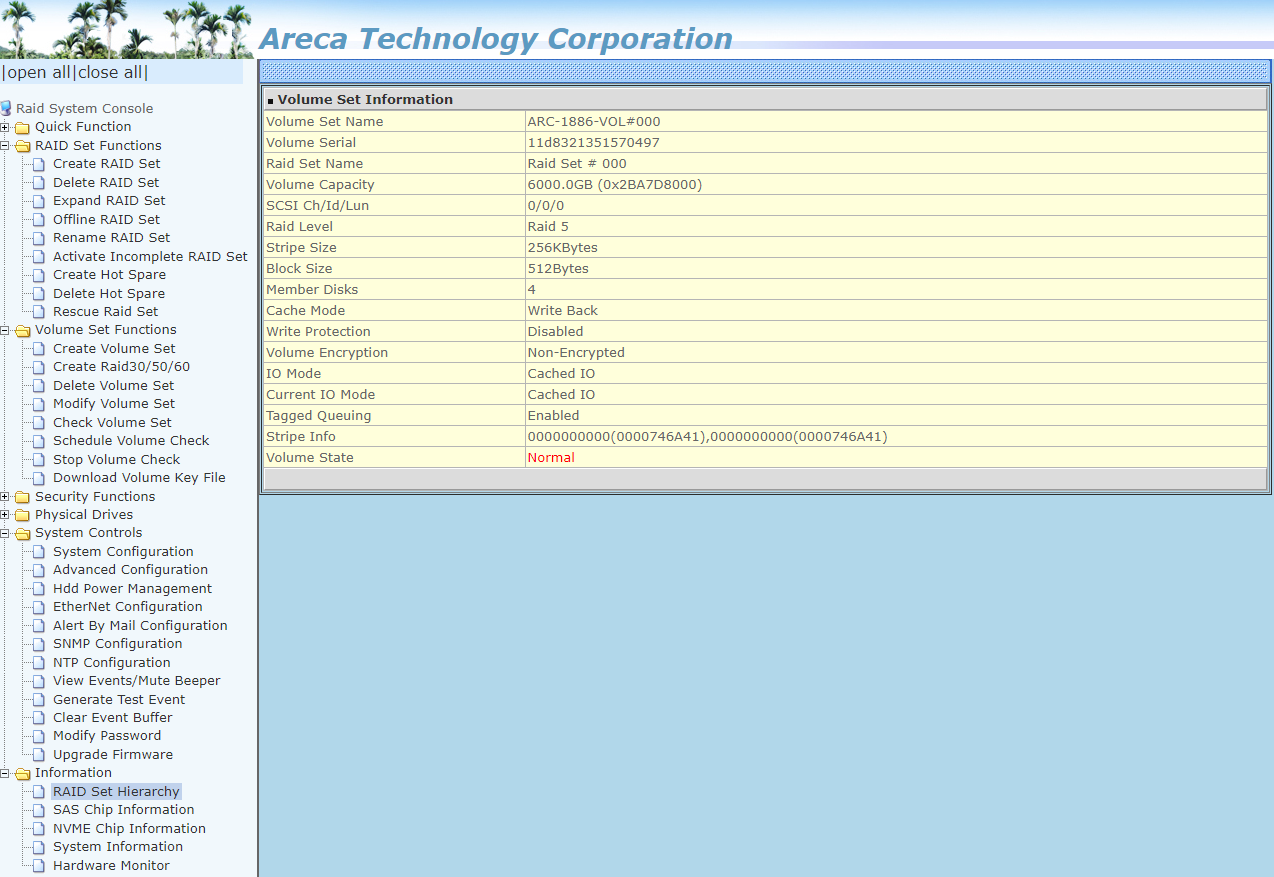Click the Volume Set Functions folder icon

pos(22,330)
